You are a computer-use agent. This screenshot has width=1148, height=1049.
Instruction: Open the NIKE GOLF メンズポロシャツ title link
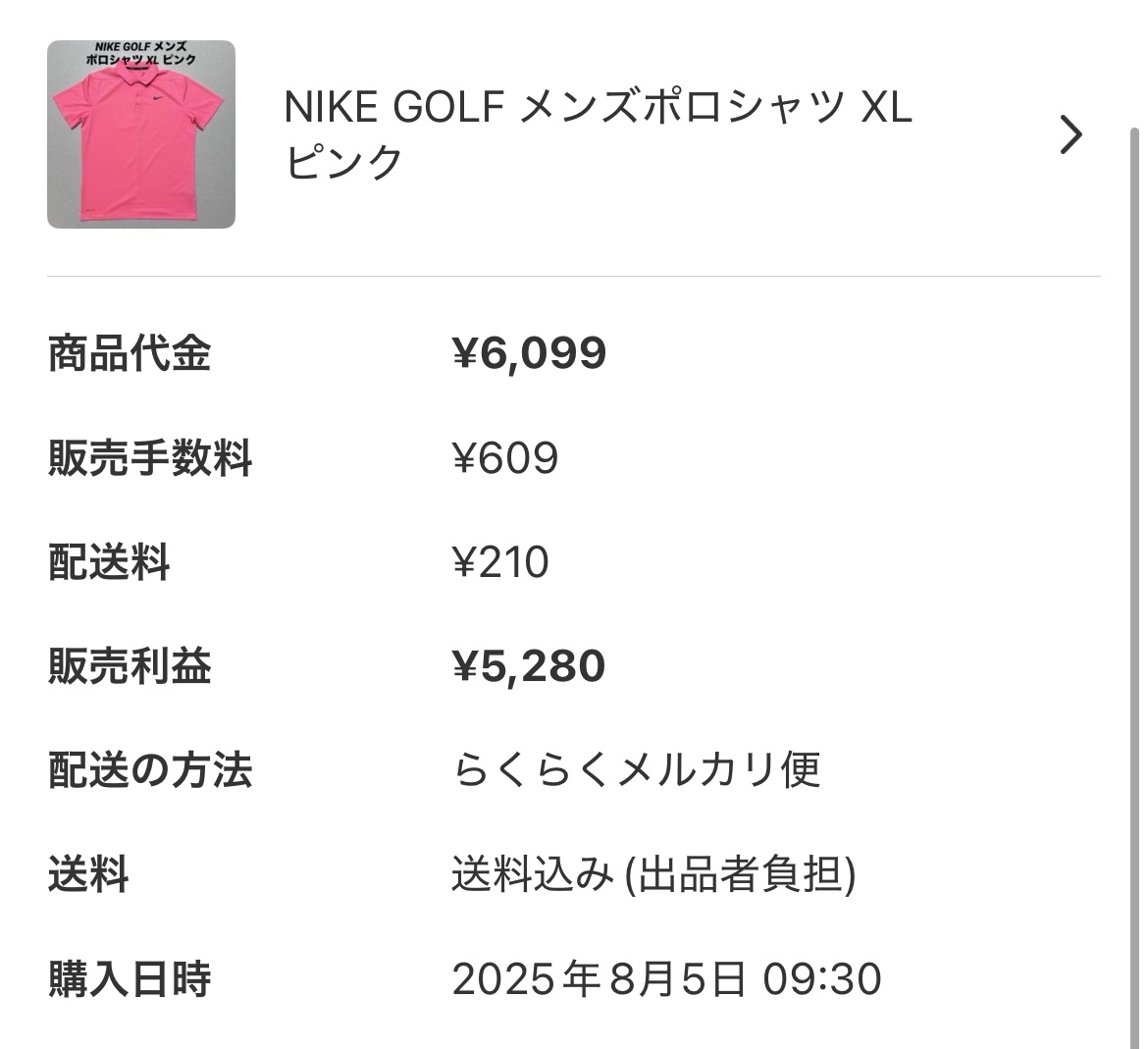(x=599, y=134)
